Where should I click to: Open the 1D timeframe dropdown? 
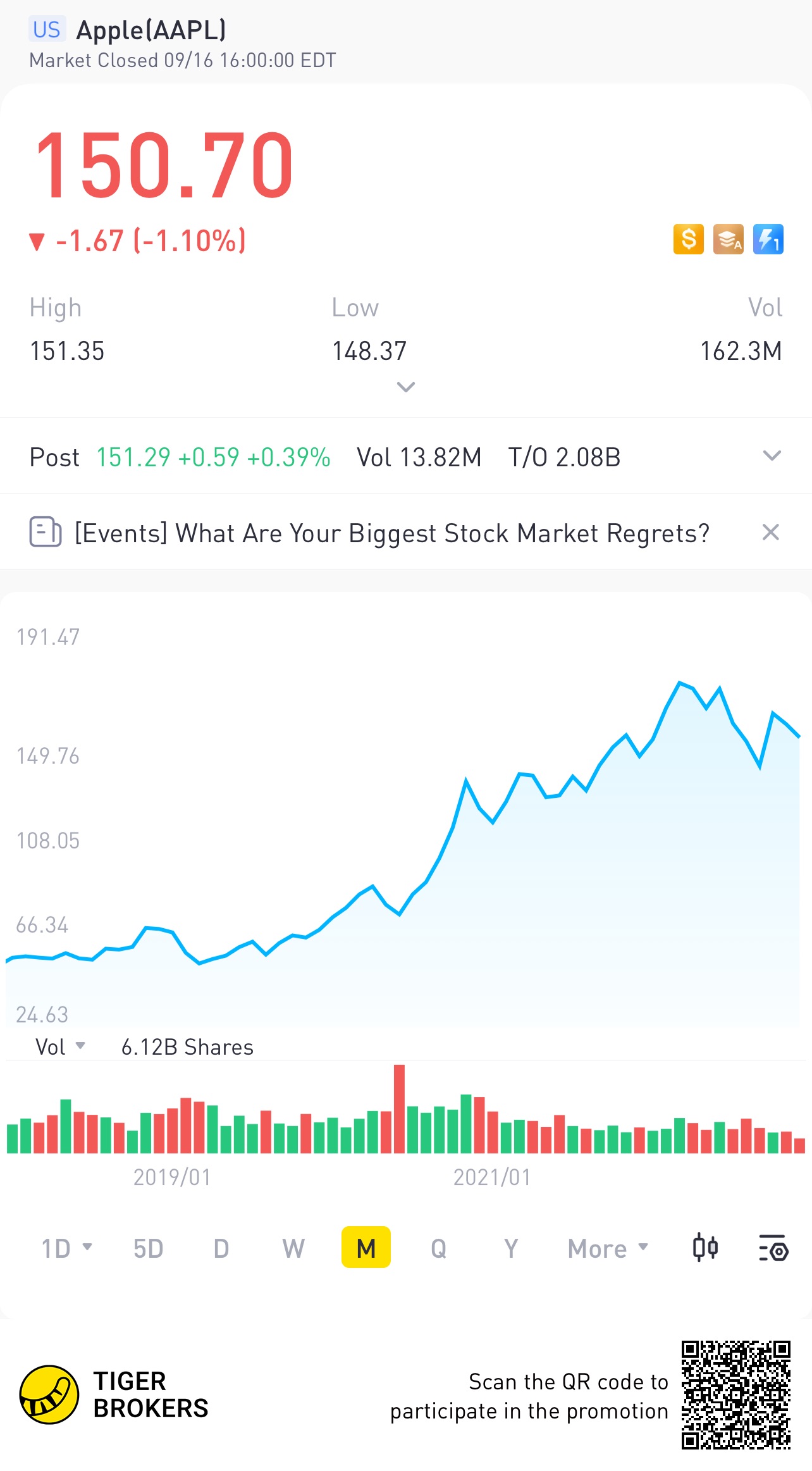(66, 1248)
